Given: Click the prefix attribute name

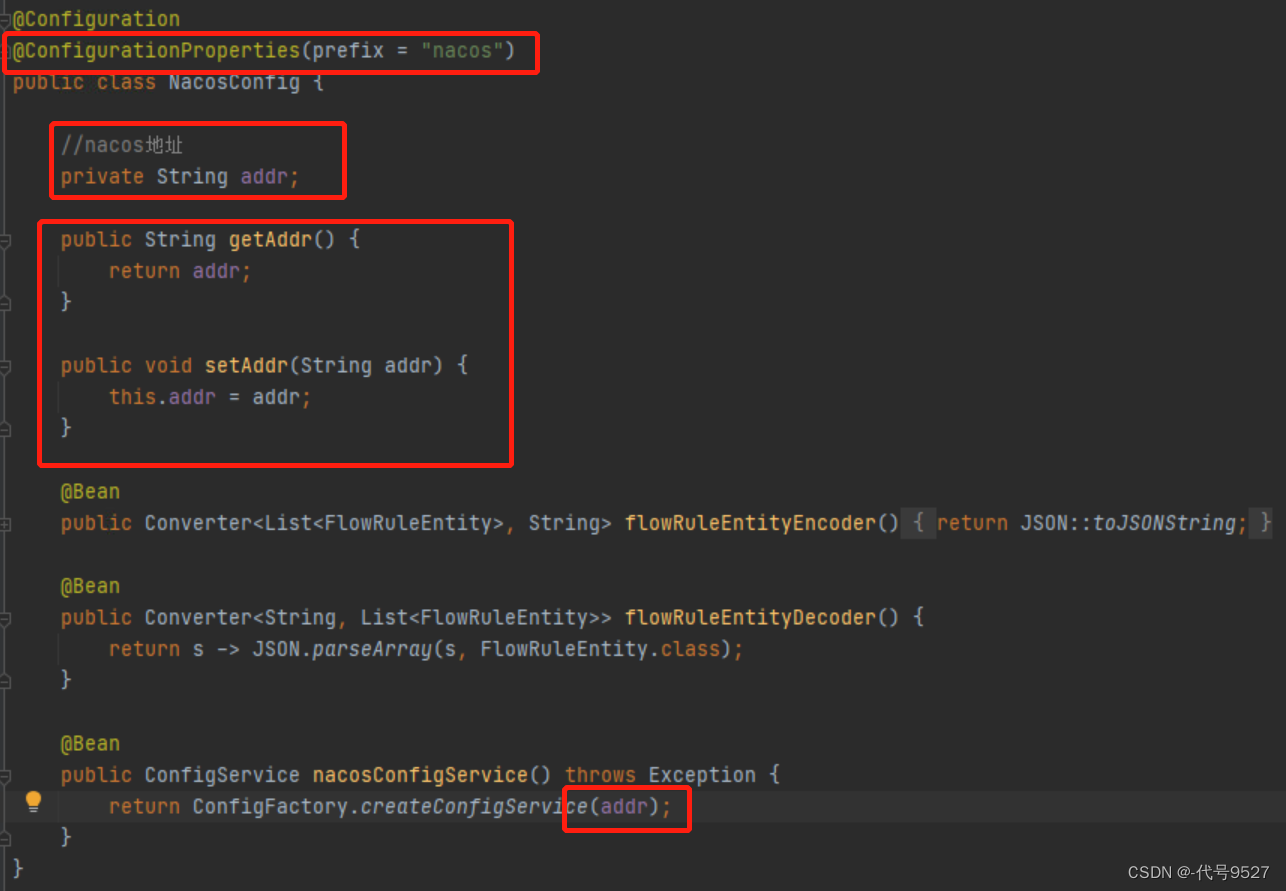Looking at the screenshot, I should [x=348, y=50].
